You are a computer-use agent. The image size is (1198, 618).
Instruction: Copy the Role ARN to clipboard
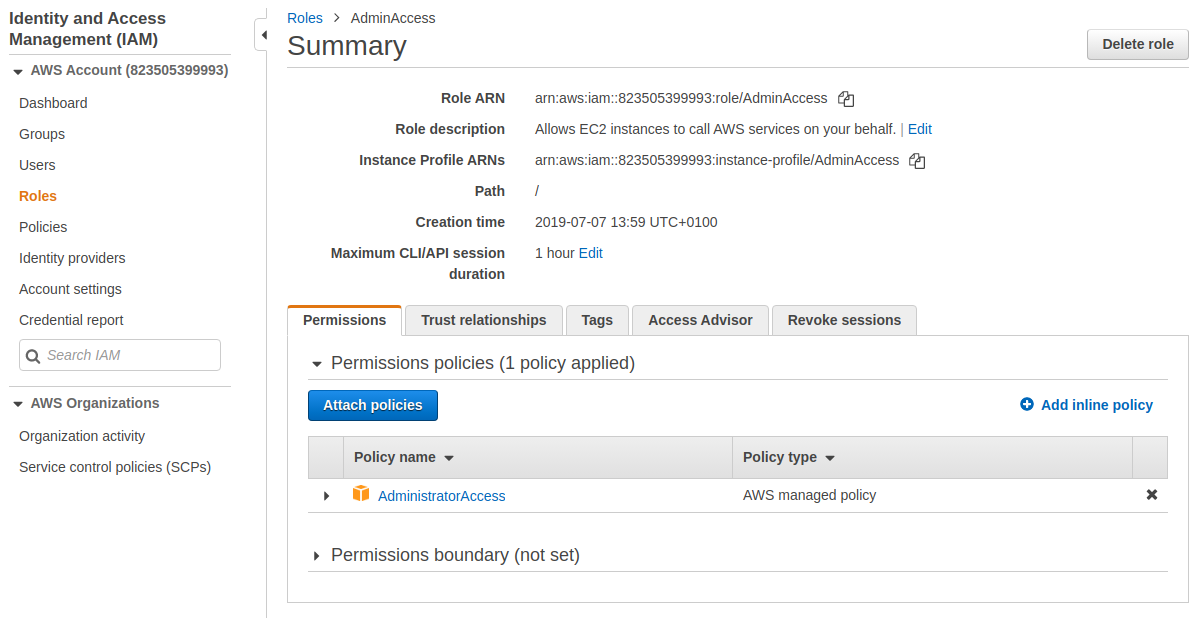point(846,99)
